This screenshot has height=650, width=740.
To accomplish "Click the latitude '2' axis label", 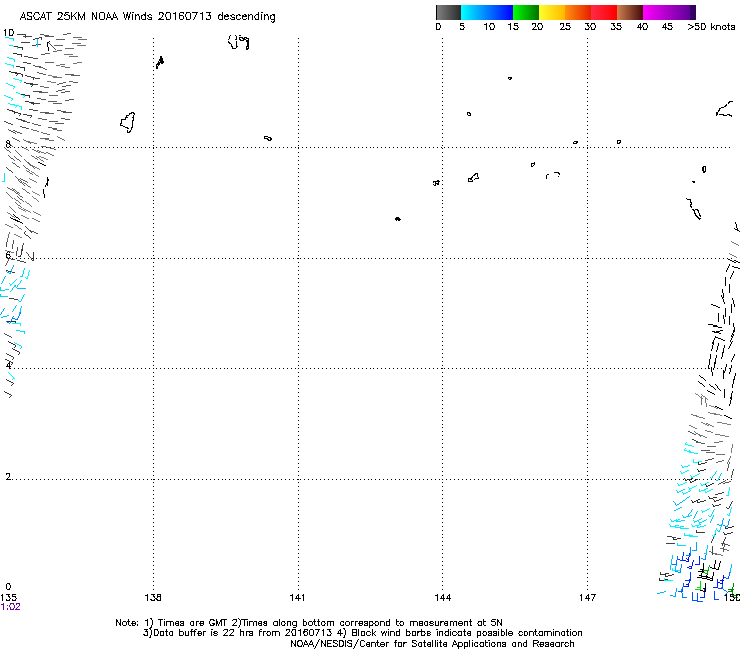I will pos(8,476).
